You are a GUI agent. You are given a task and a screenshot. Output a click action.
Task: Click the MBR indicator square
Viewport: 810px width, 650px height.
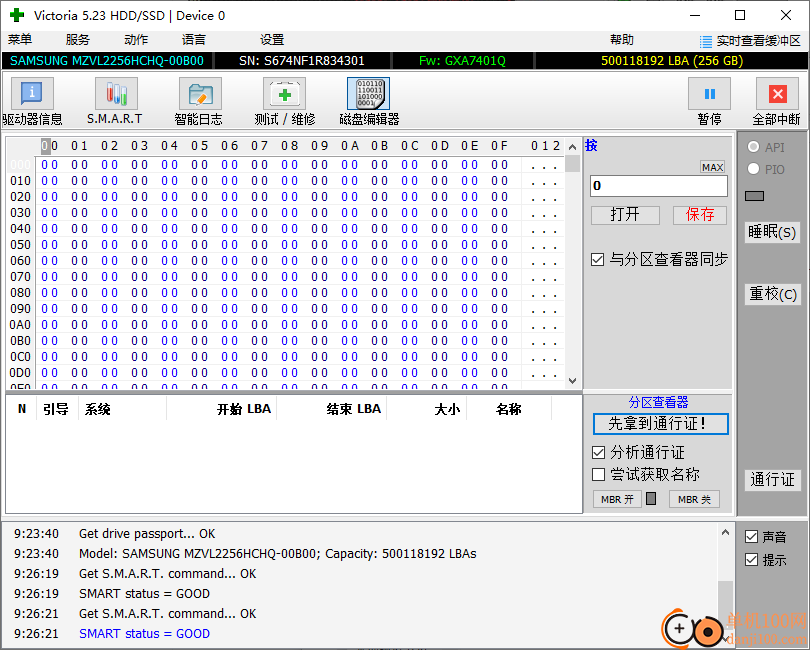click(x=651, y=499)
